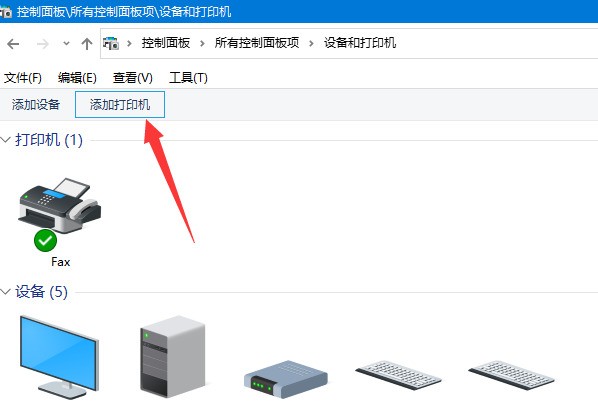Go up one folder level
This screenshot has height=404, width=598.
click(x=87, y=44)
